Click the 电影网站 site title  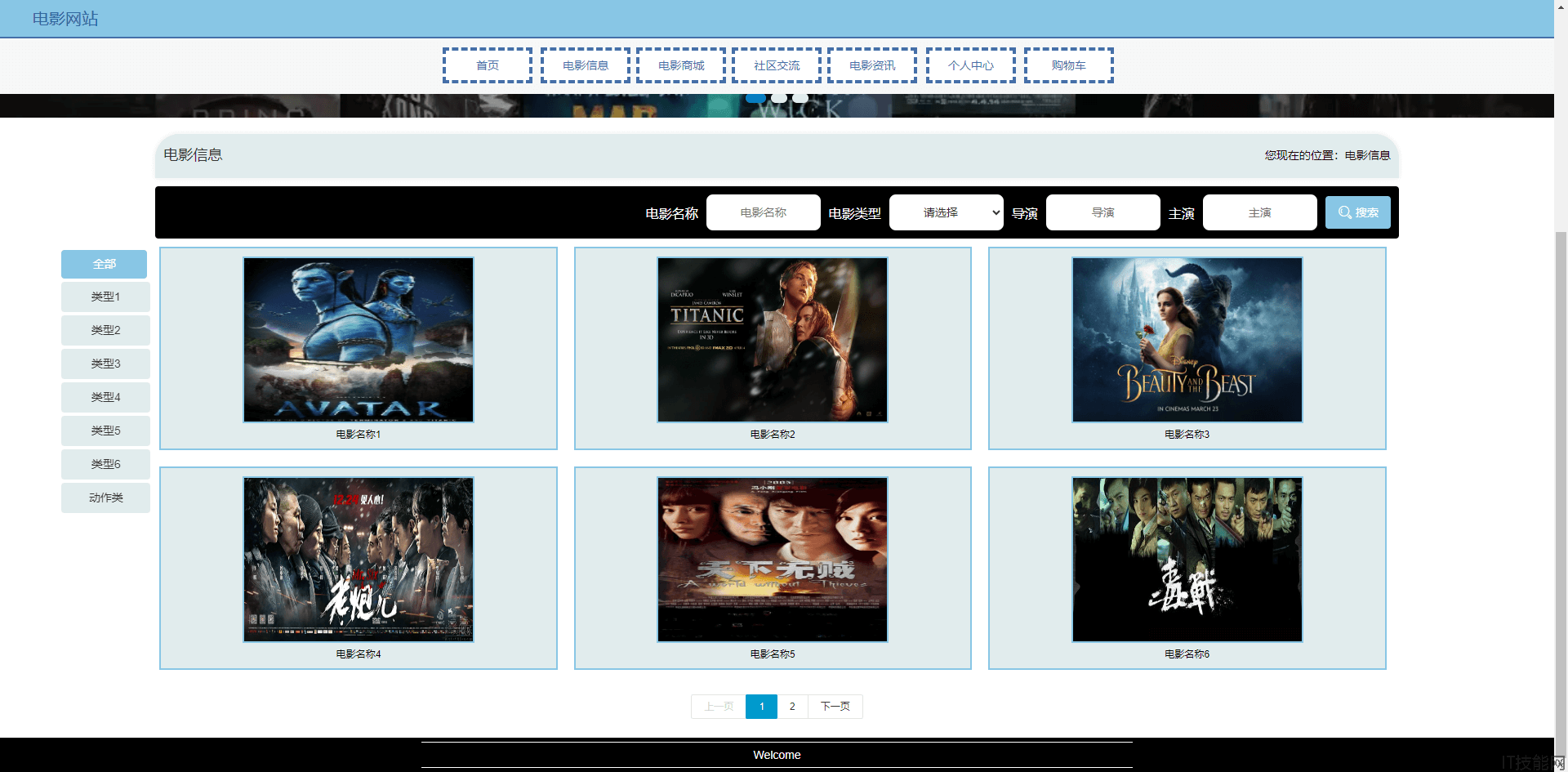(65, 19)
